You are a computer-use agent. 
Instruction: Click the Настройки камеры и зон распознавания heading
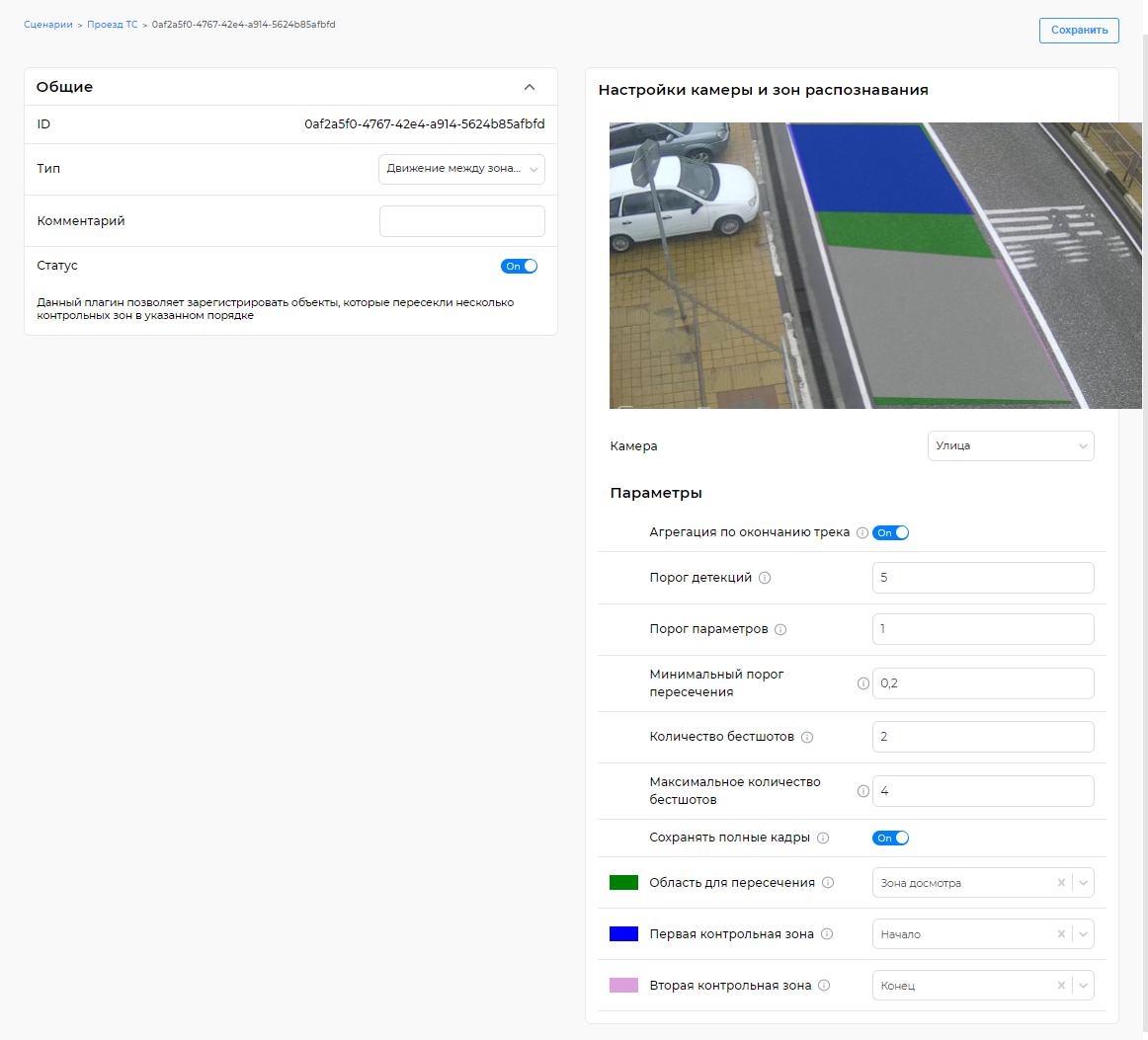point(763,90)
